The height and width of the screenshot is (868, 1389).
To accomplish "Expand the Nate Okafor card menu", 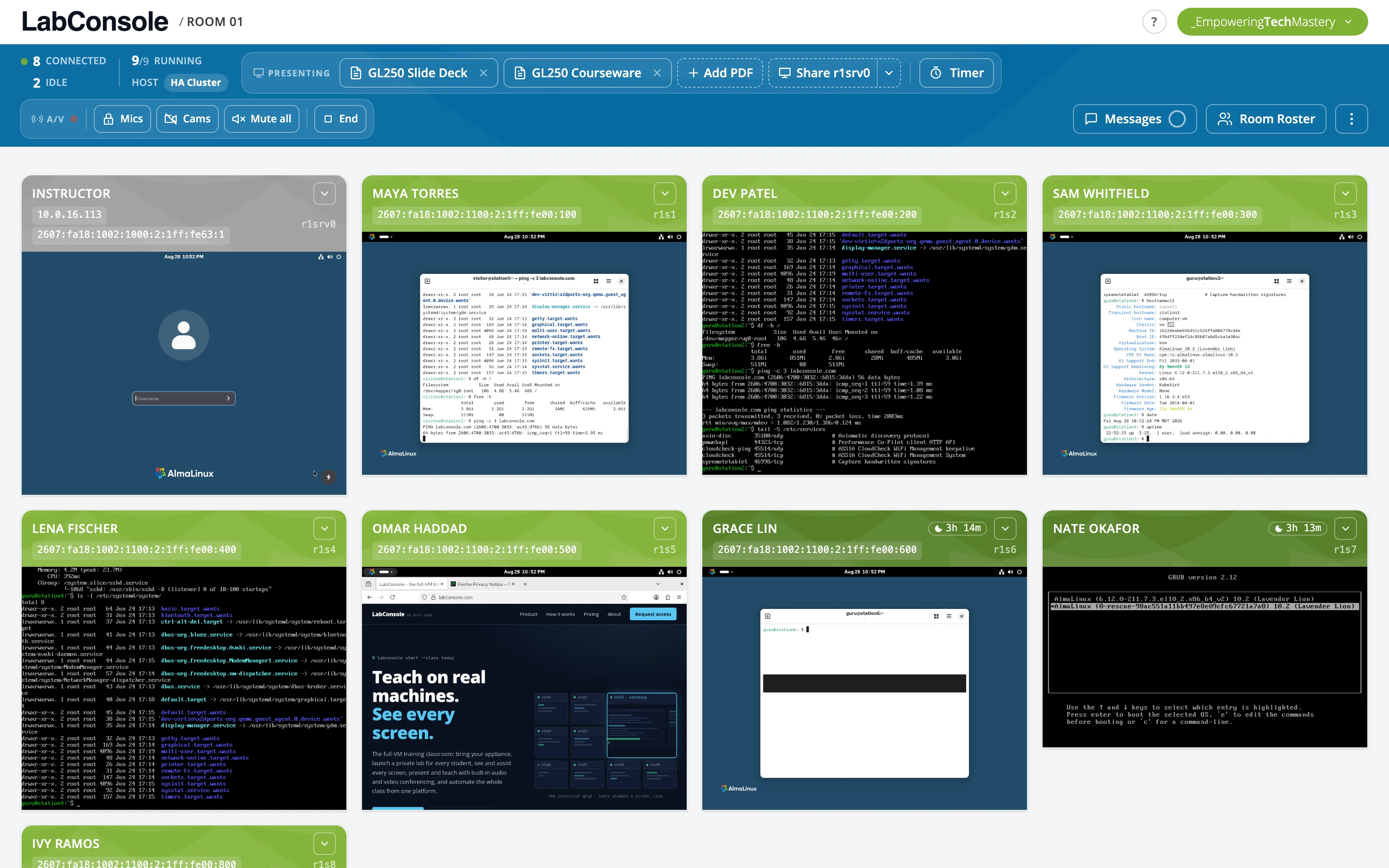I will pyautogui.click(x=1346, y=529).
